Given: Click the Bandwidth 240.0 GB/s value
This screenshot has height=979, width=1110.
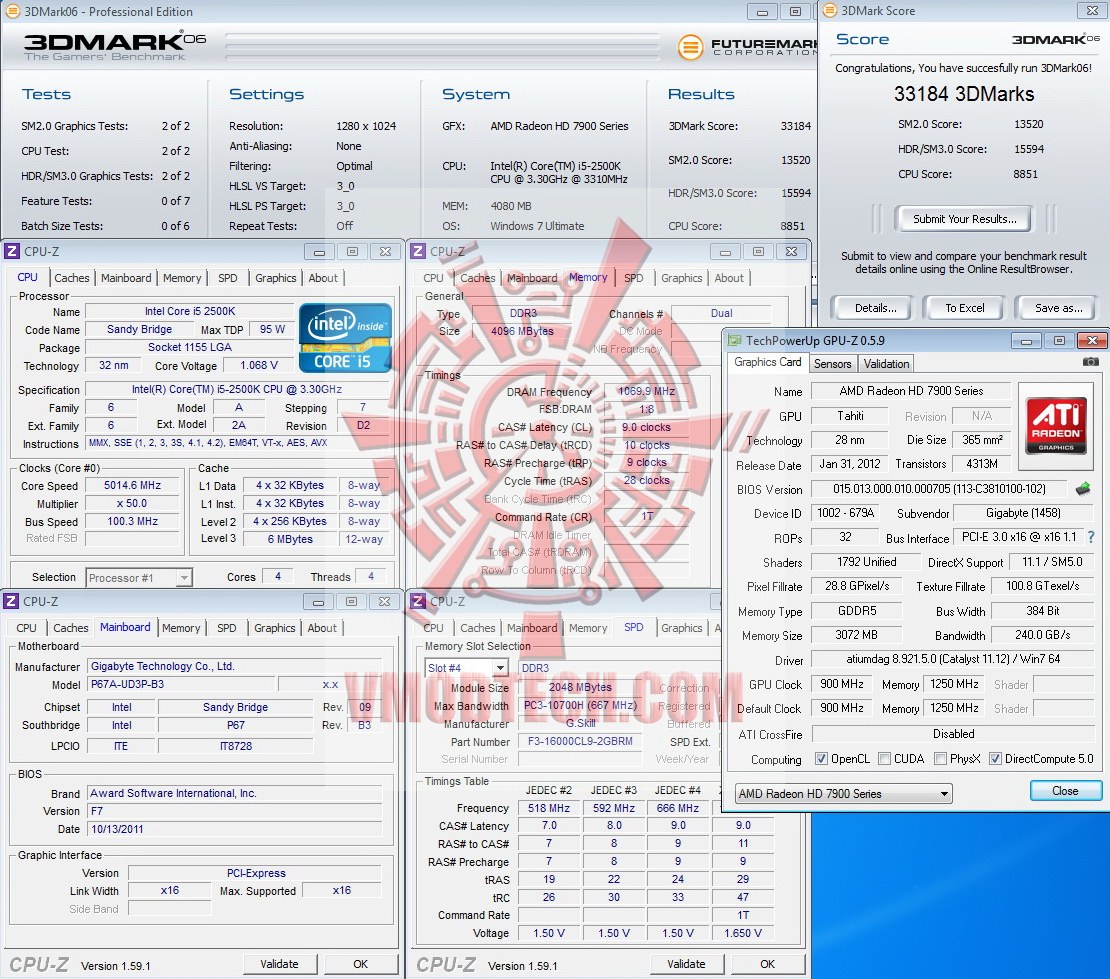Looking at the screenshot, I should 1043,635.
